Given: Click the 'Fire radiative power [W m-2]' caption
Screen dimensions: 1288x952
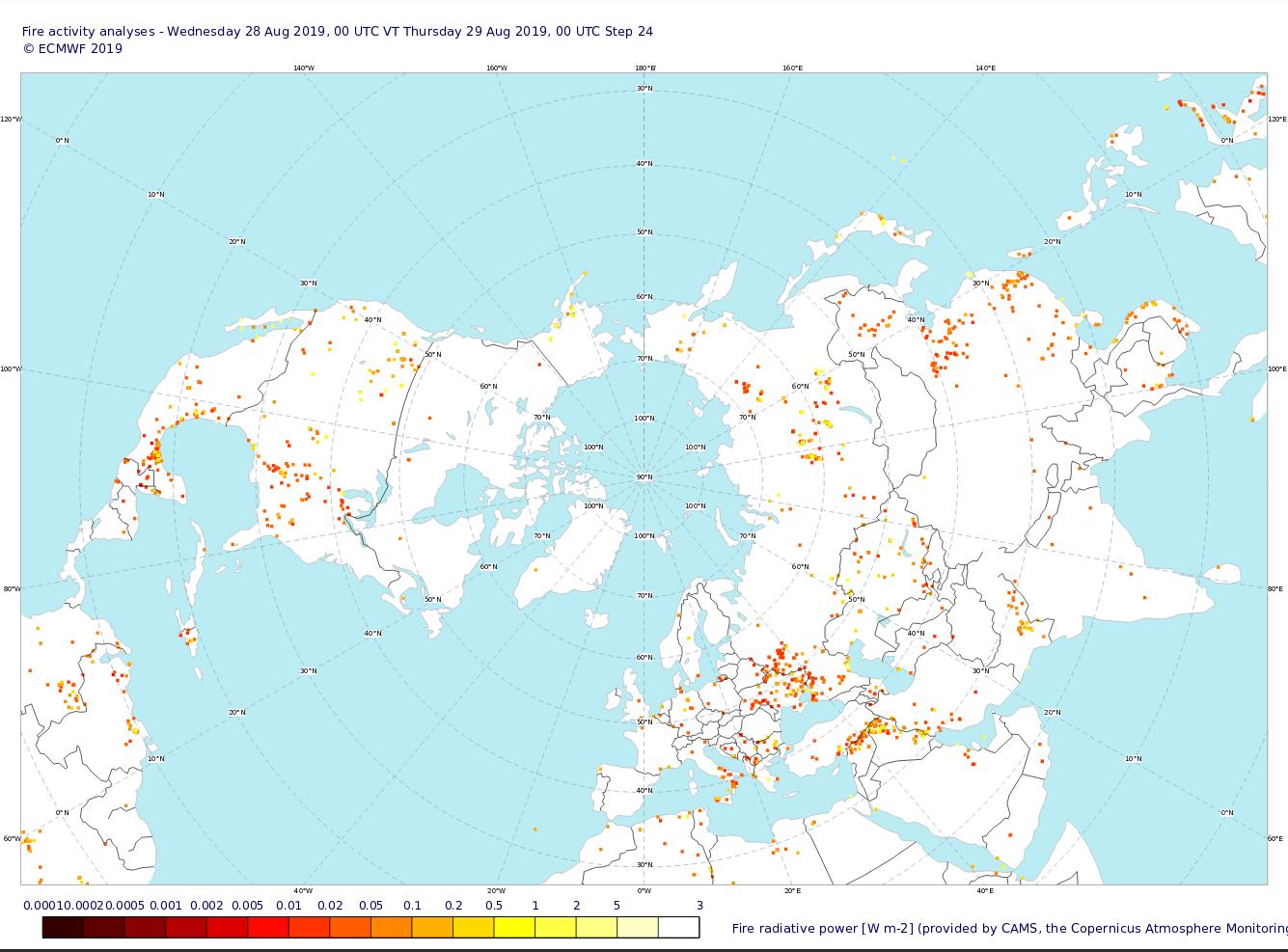Looking at the screenshot, I should click(x=822, y=928).
